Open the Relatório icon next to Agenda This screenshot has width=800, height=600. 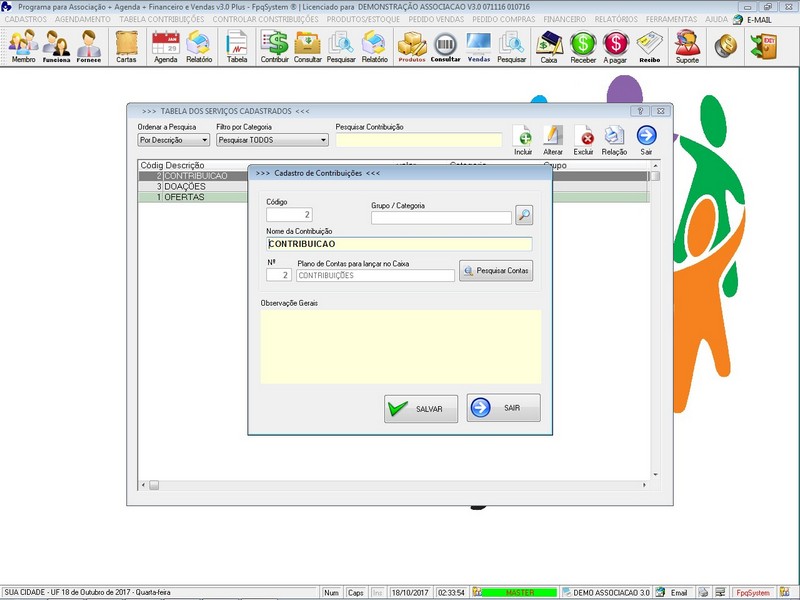[199, 46]
